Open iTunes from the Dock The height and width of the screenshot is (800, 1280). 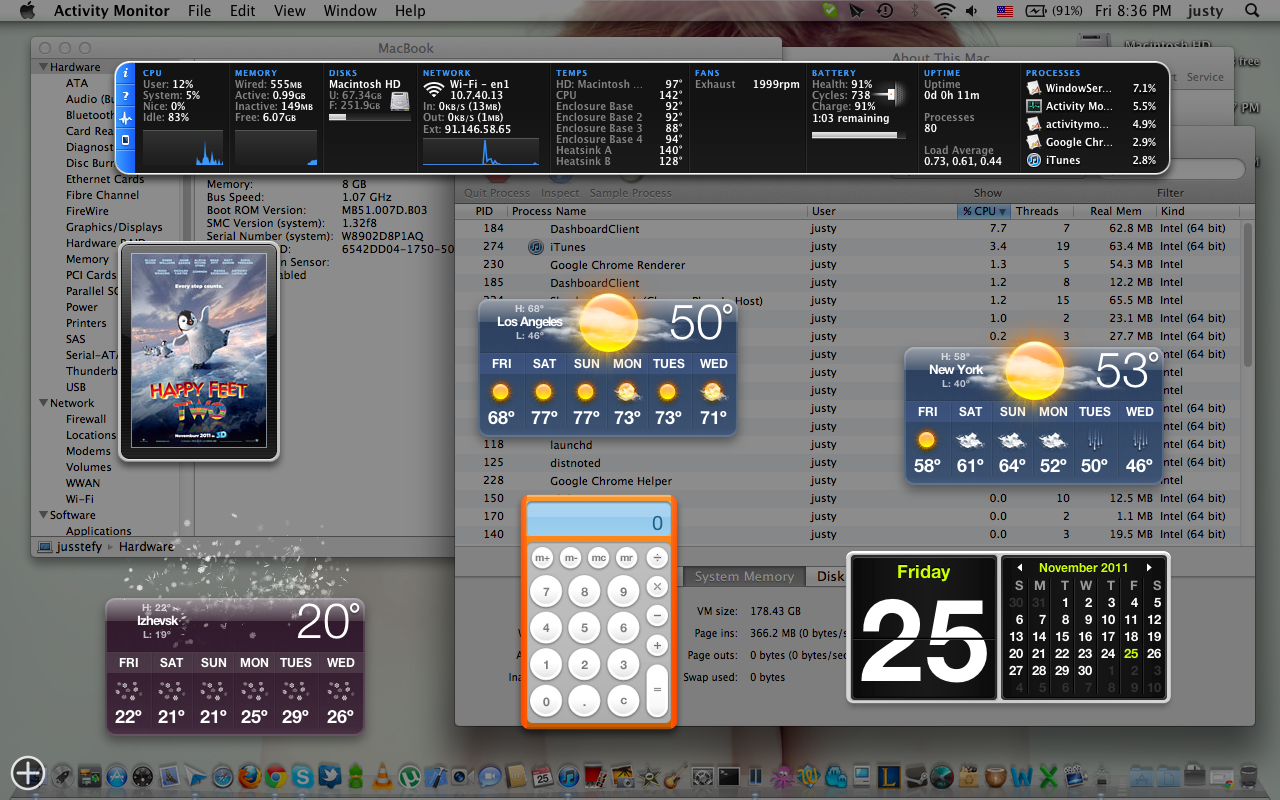click(568, 776)
